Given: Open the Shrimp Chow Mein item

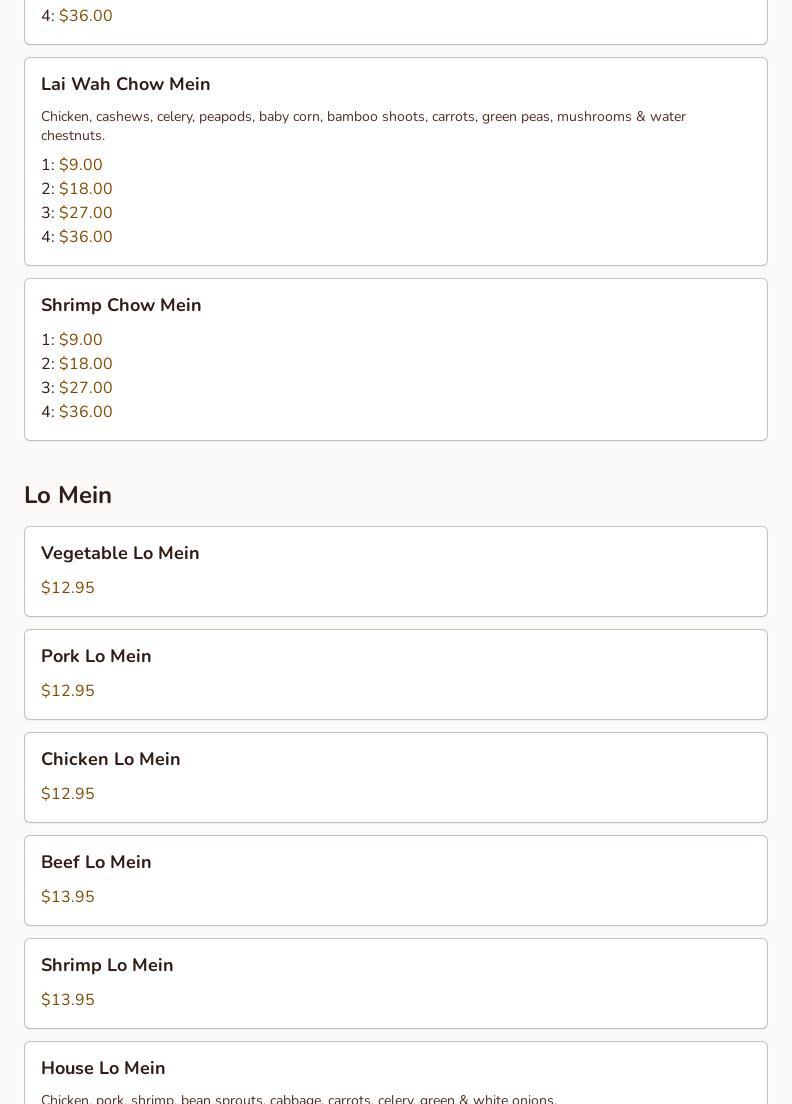Looking at the screenshot, I should (396, 360).
